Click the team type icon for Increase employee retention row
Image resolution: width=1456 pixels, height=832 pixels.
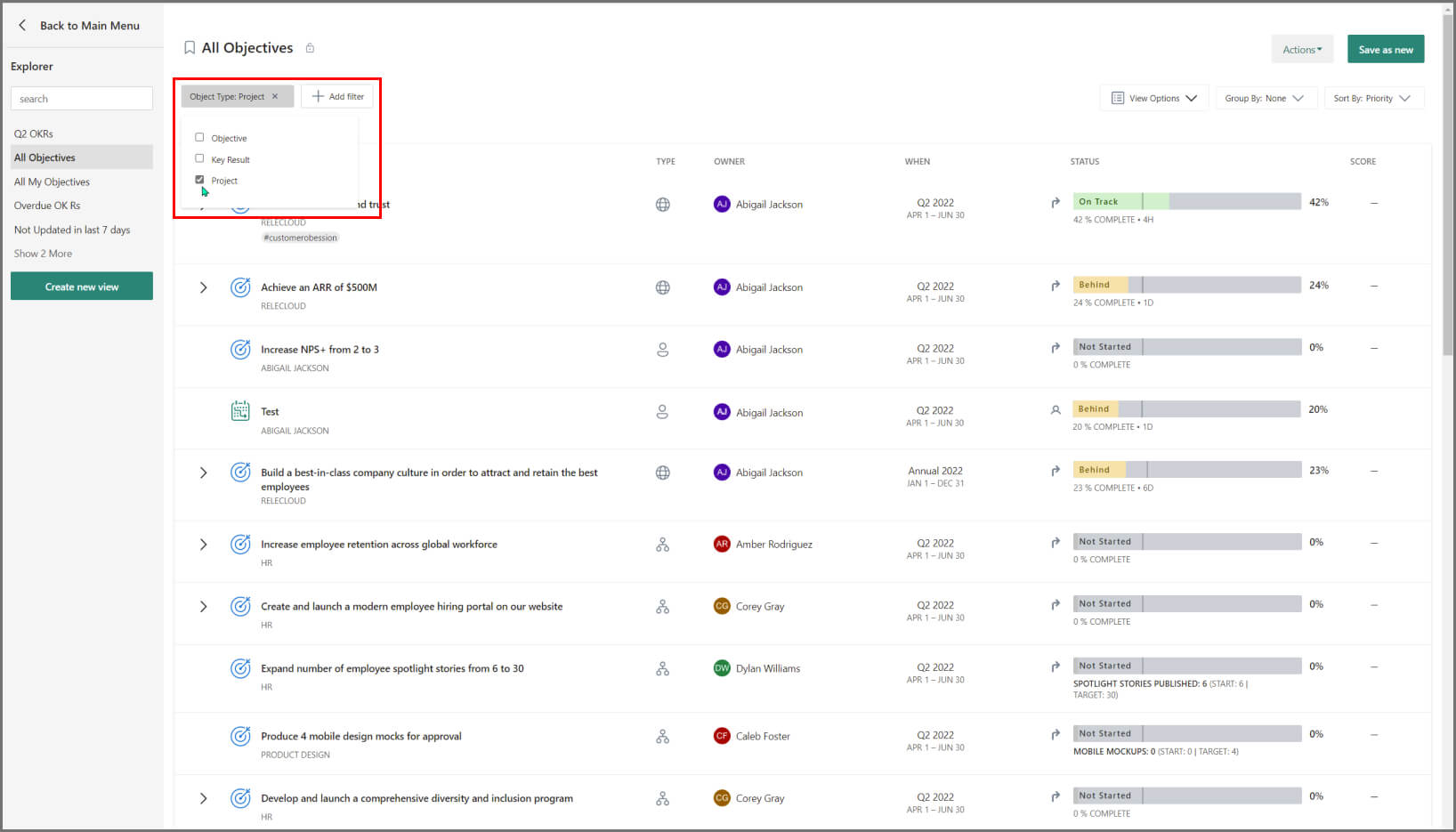663,545
